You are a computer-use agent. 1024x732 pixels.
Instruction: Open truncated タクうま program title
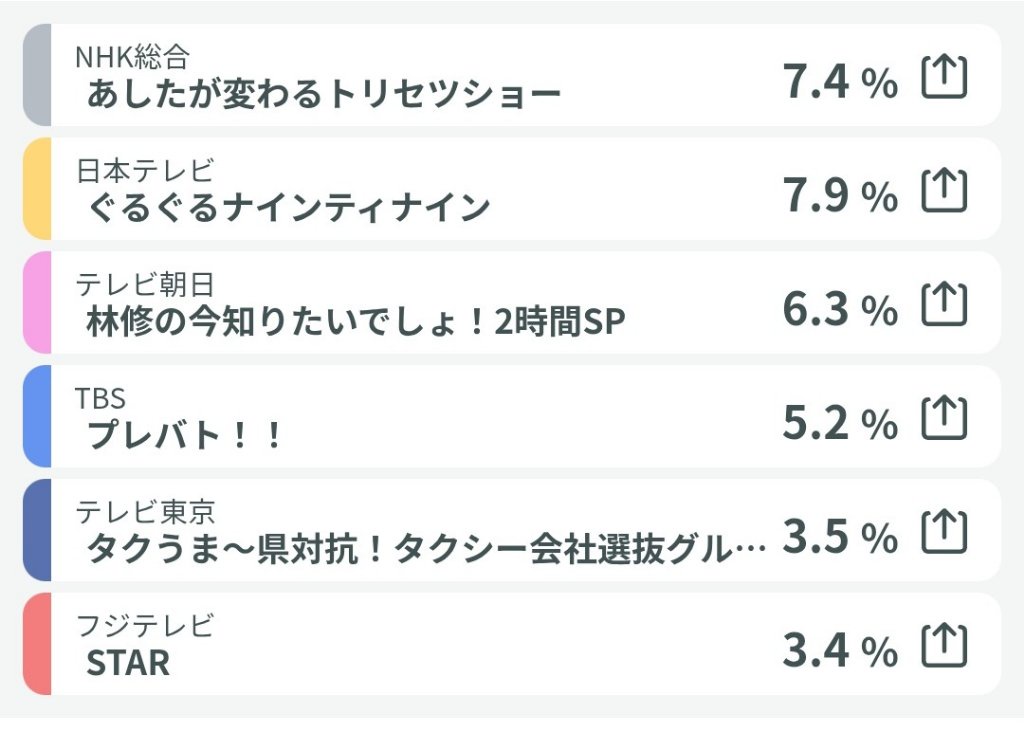426,549
